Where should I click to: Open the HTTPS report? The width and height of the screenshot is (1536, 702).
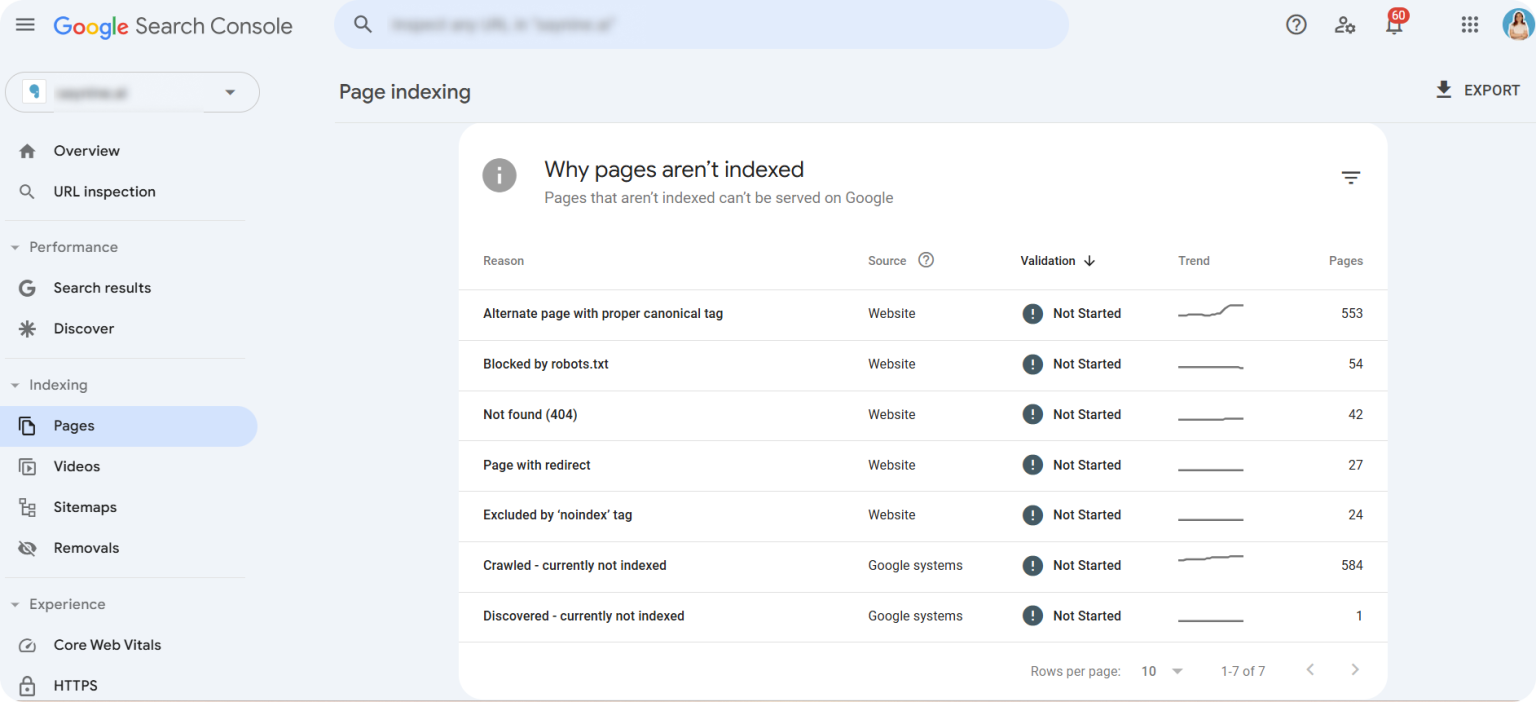pos(75,686)
